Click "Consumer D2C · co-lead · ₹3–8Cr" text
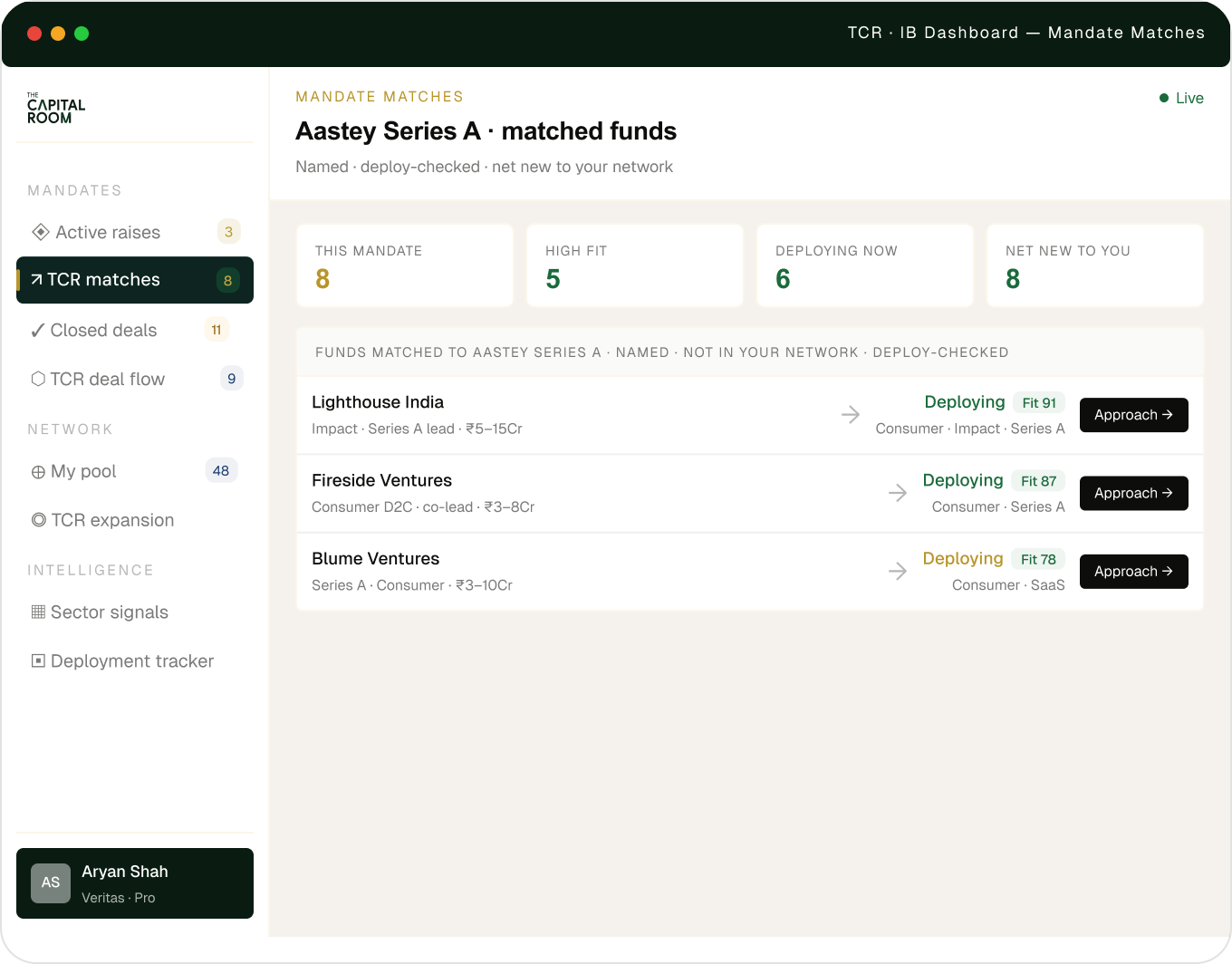 [423, 506]
